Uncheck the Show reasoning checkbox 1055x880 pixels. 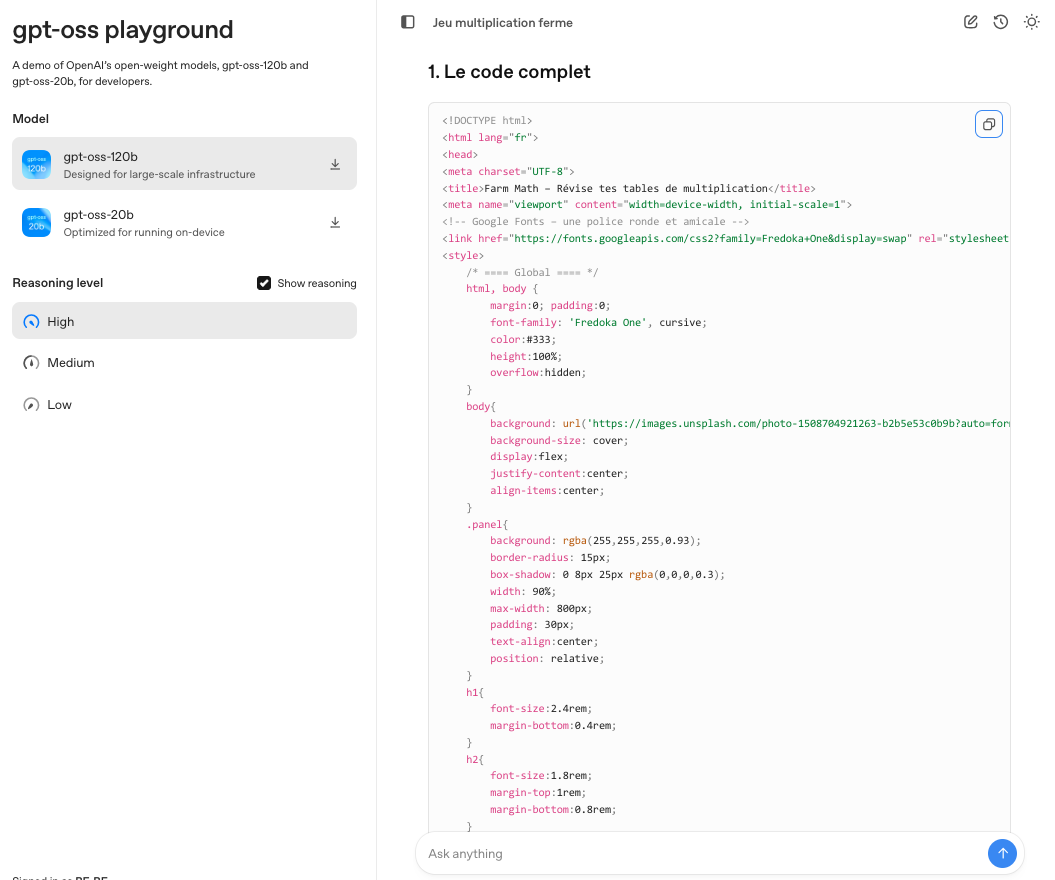[x=264, y=283]
